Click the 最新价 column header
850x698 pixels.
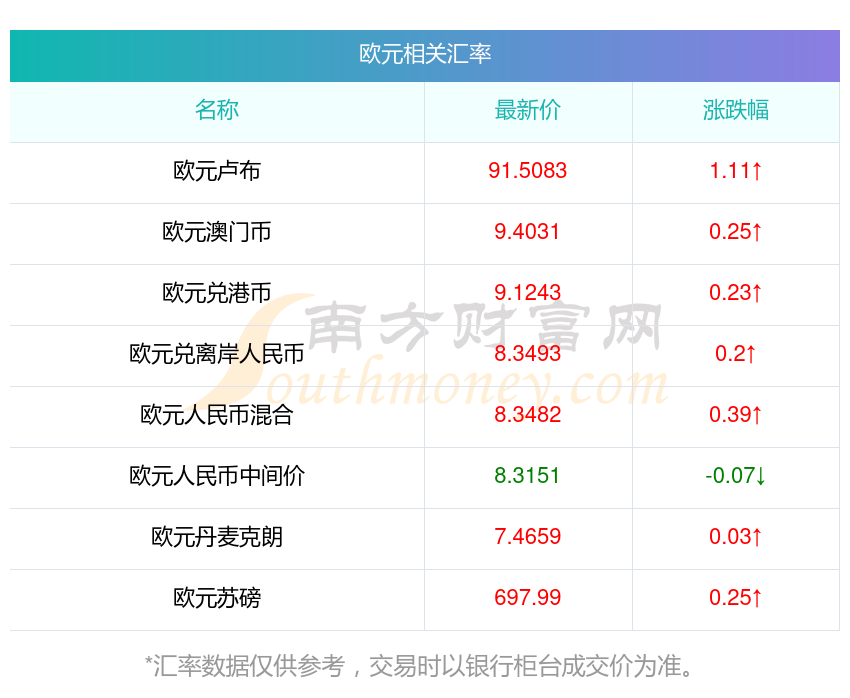[x=527, y=110]
